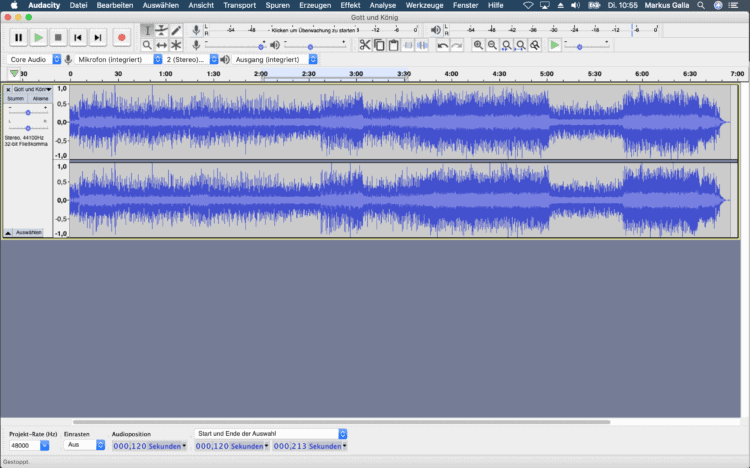This screenshot has height=468, width=750.
Task: Open the Erzeugen menu
Action: 315,5
